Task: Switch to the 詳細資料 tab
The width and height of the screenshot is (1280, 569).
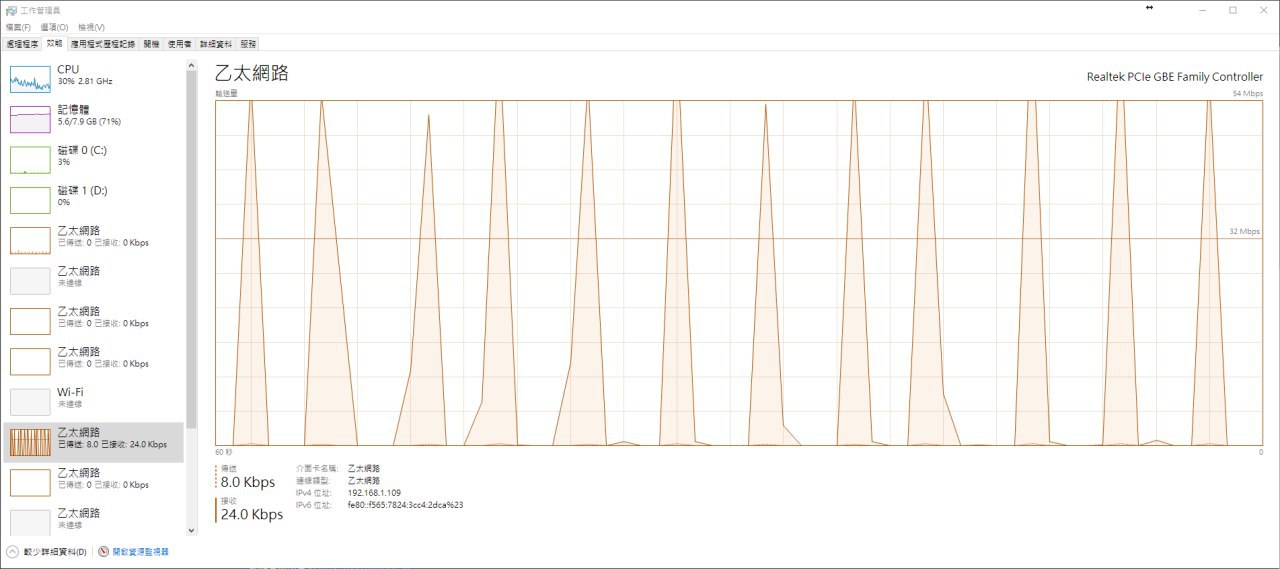Action: [x=216, y=44]
